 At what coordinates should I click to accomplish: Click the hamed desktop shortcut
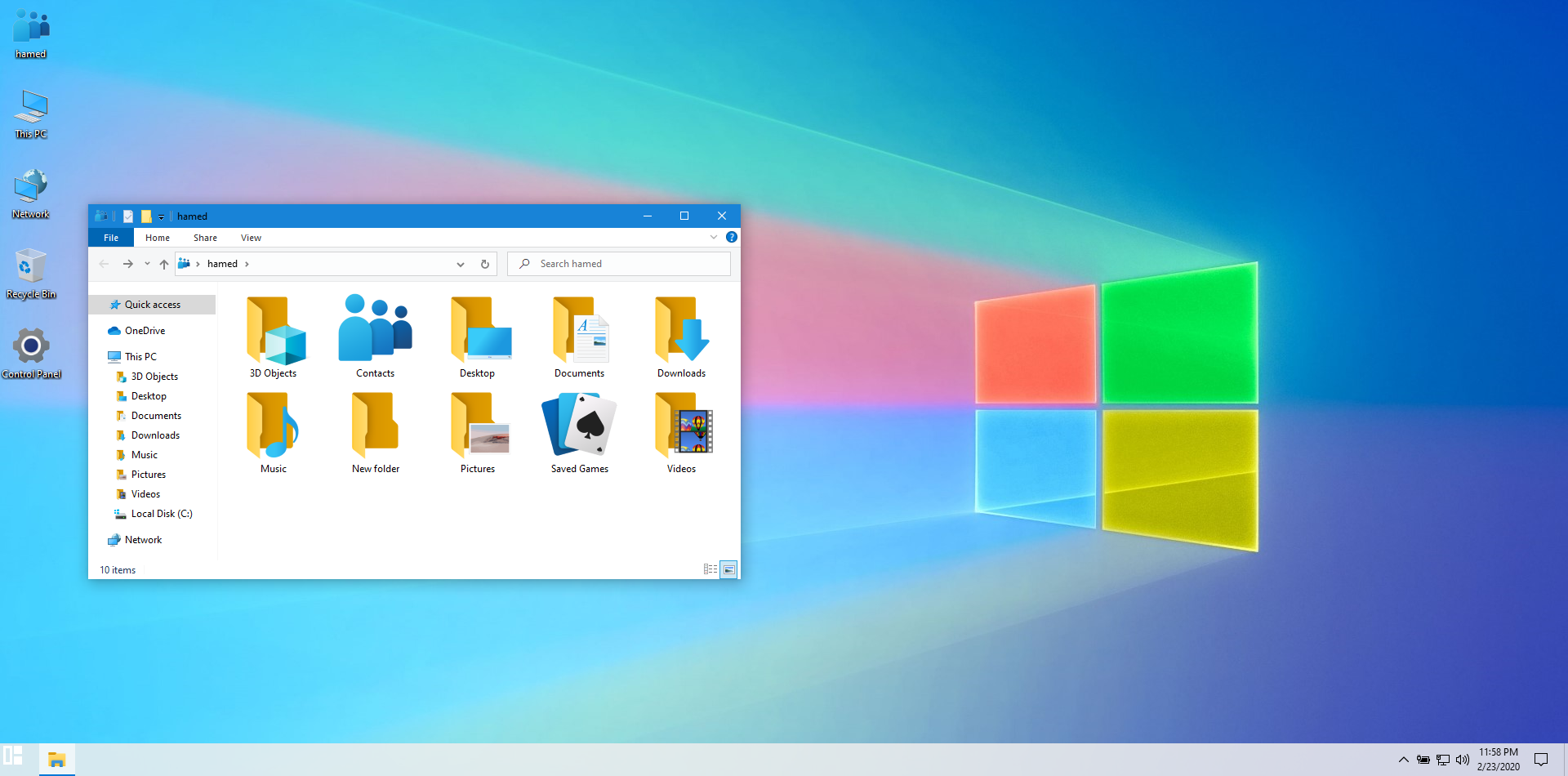pyautogui.click(x=31, y=34)
